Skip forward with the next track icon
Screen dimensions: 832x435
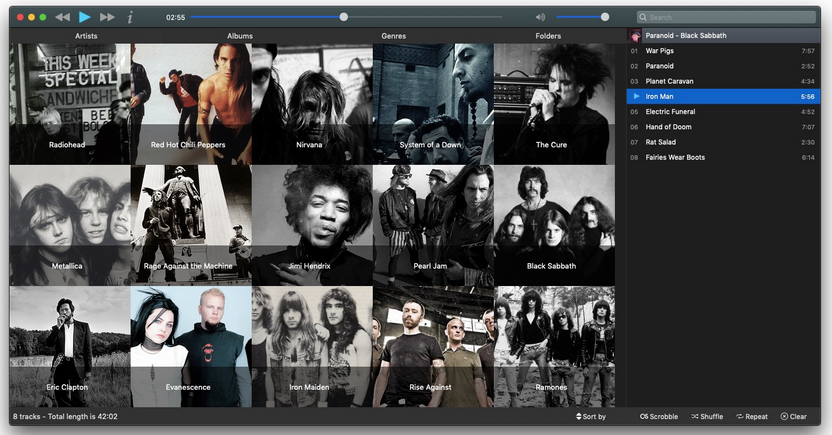tap(107, 17)
